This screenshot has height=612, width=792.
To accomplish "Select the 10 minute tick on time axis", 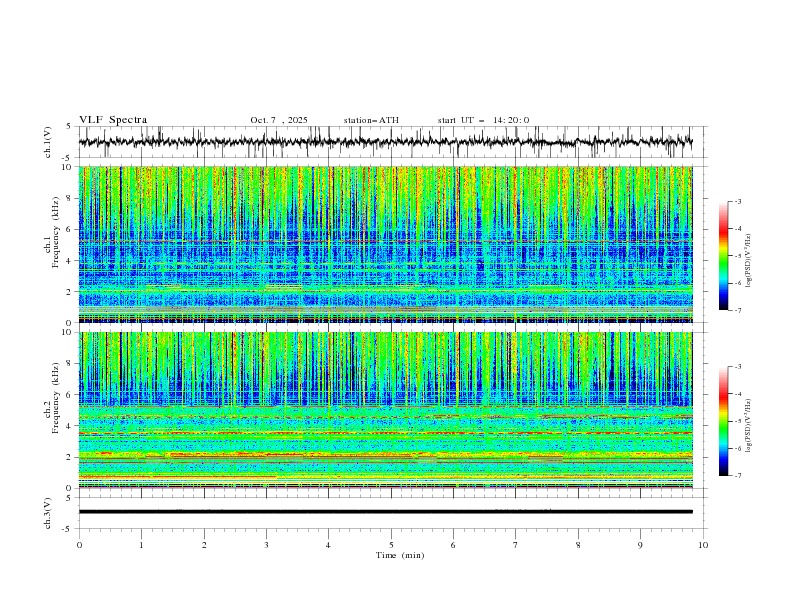I will pos(703,544).
